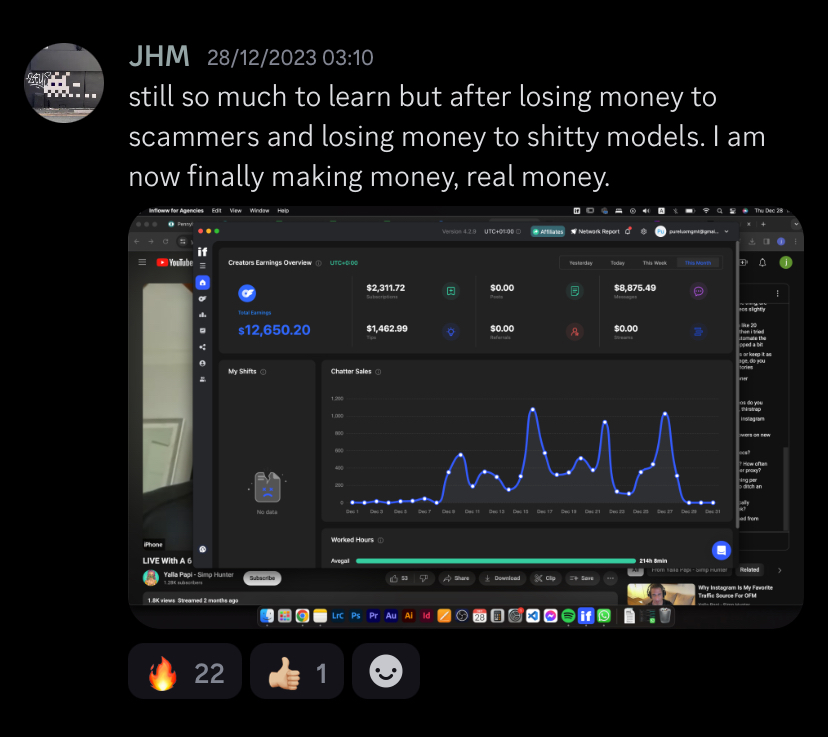Viewport: 828px width, 737px height.
Task: Add the fire emoji reaction
Action: pos(185,672)
